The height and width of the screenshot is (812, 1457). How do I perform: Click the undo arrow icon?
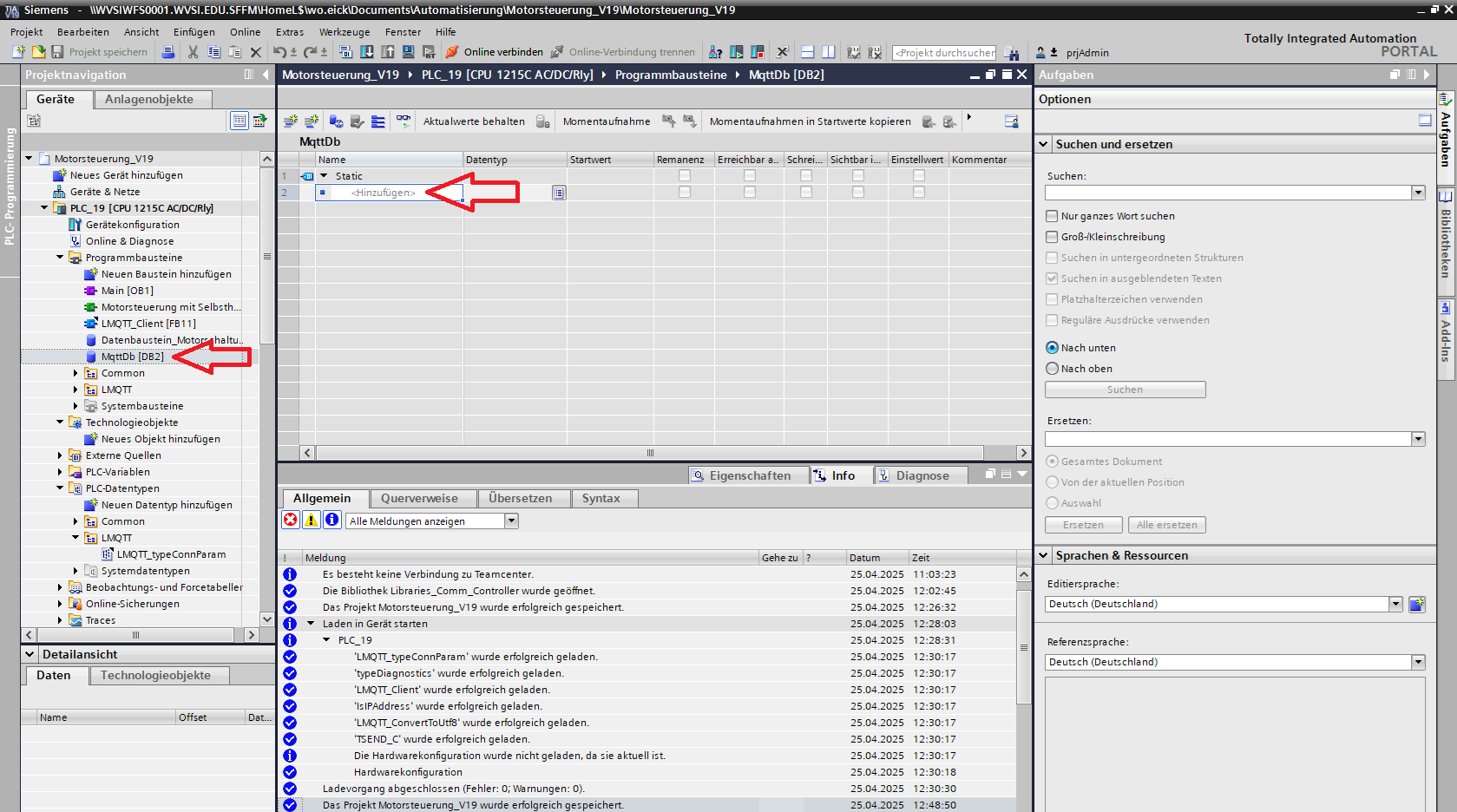click(279, 52)
